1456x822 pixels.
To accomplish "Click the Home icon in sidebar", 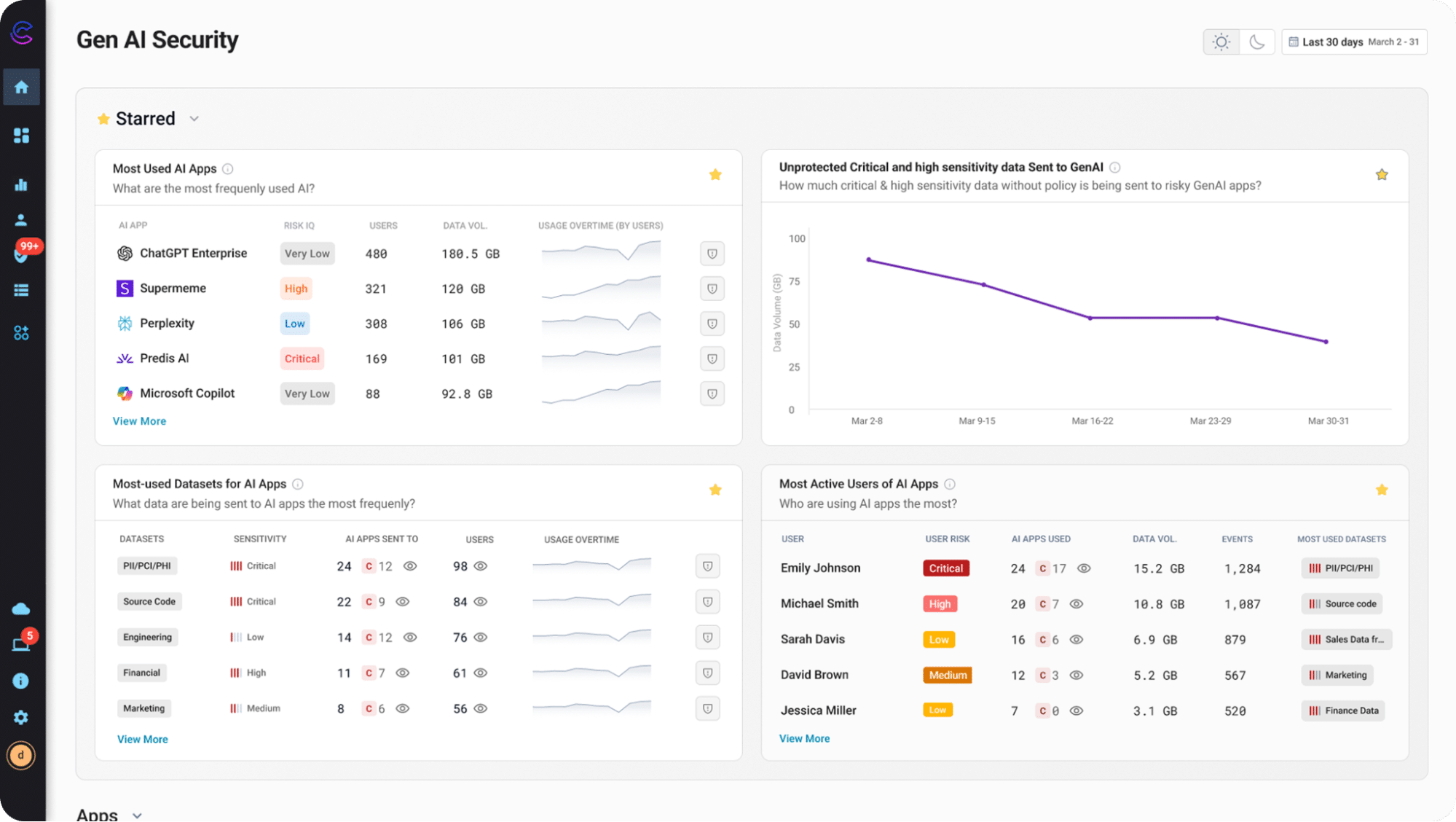I will coord(21,87).
